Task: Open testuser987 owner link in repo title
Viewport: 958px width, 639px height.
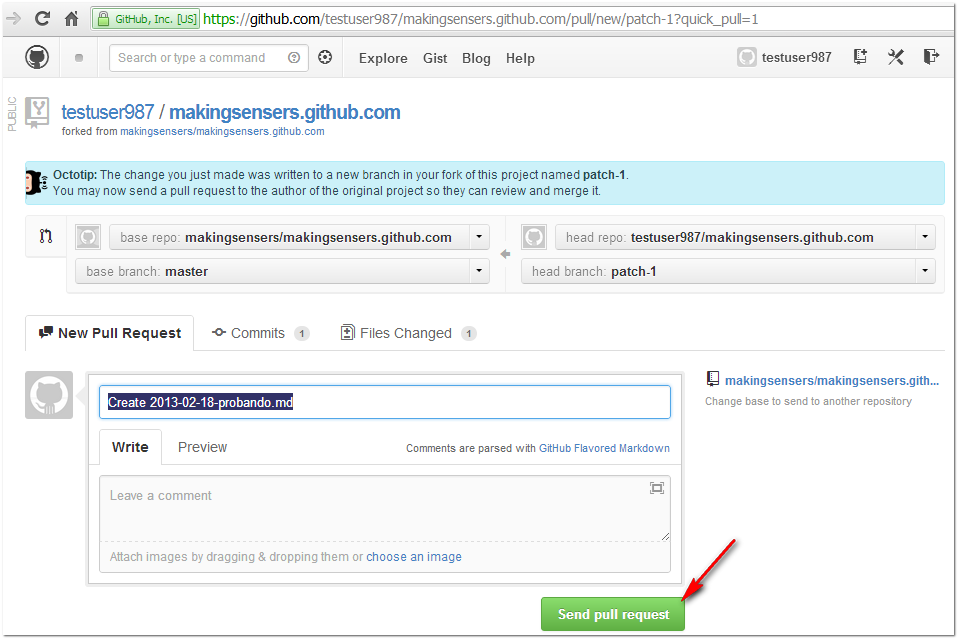Action: pyautogui.click(x=108, y=112)
